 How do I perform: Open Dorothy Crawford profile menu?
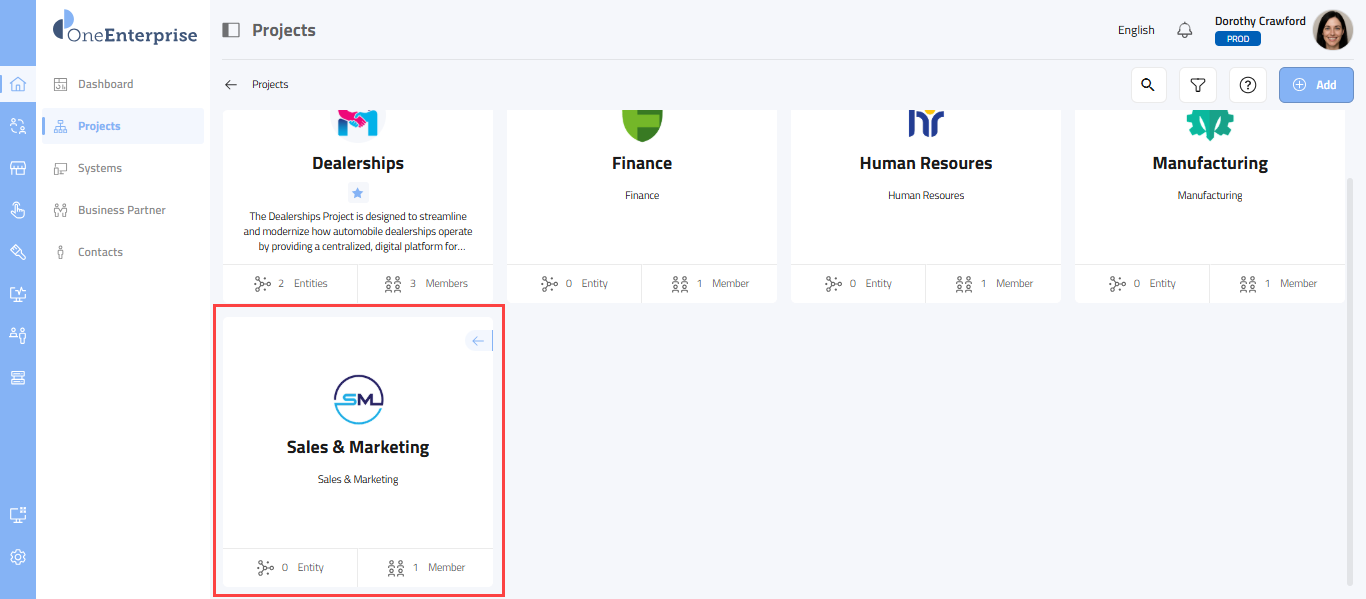1332,30
